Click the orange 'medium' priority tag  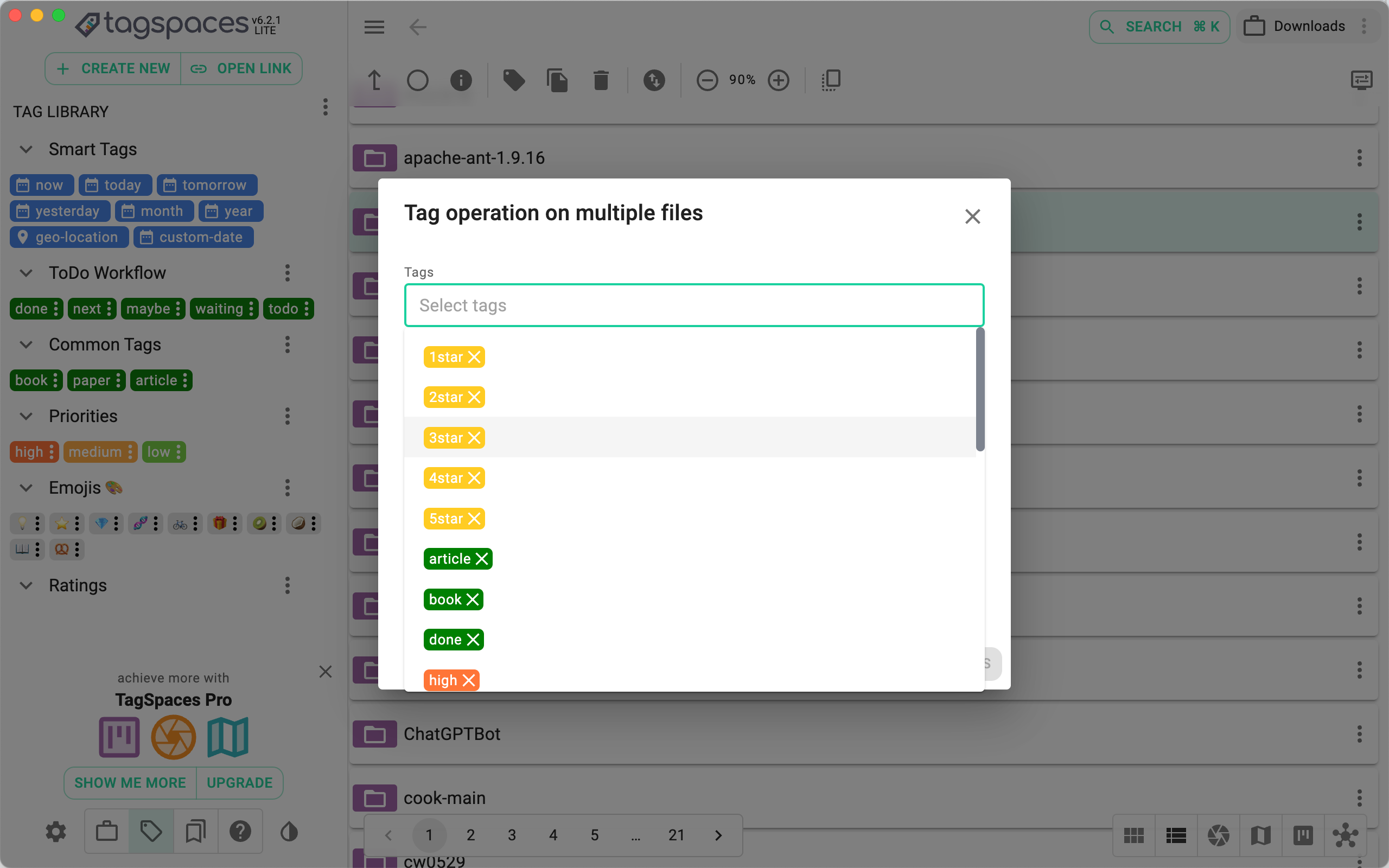point(100,452)
